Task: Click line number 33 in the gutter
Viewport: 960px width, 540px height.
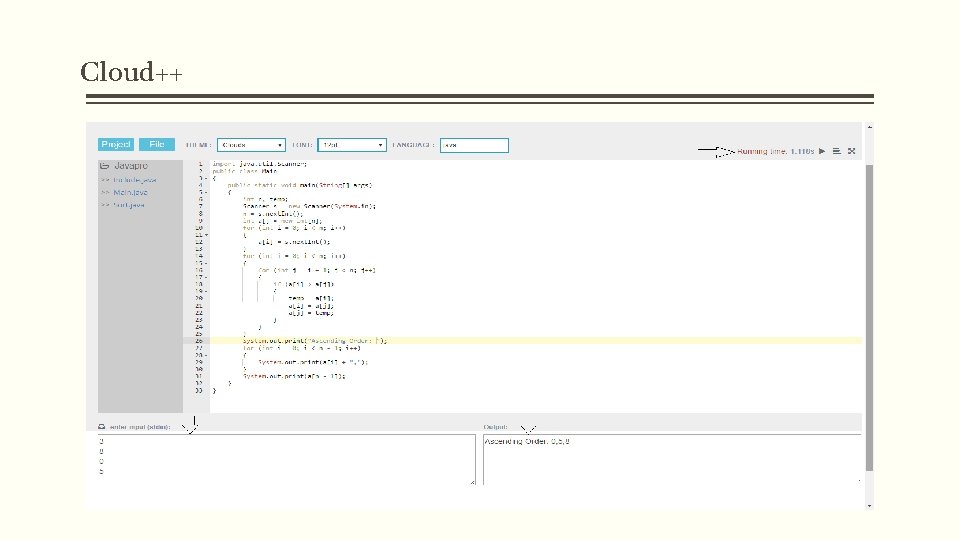Action: click(198, 390)
